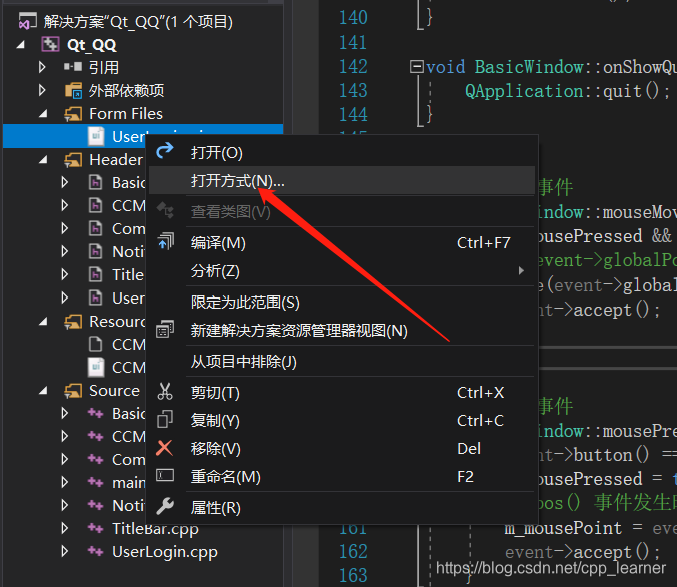
Task: Click line number 162 in editor
Action: point(353,551)
